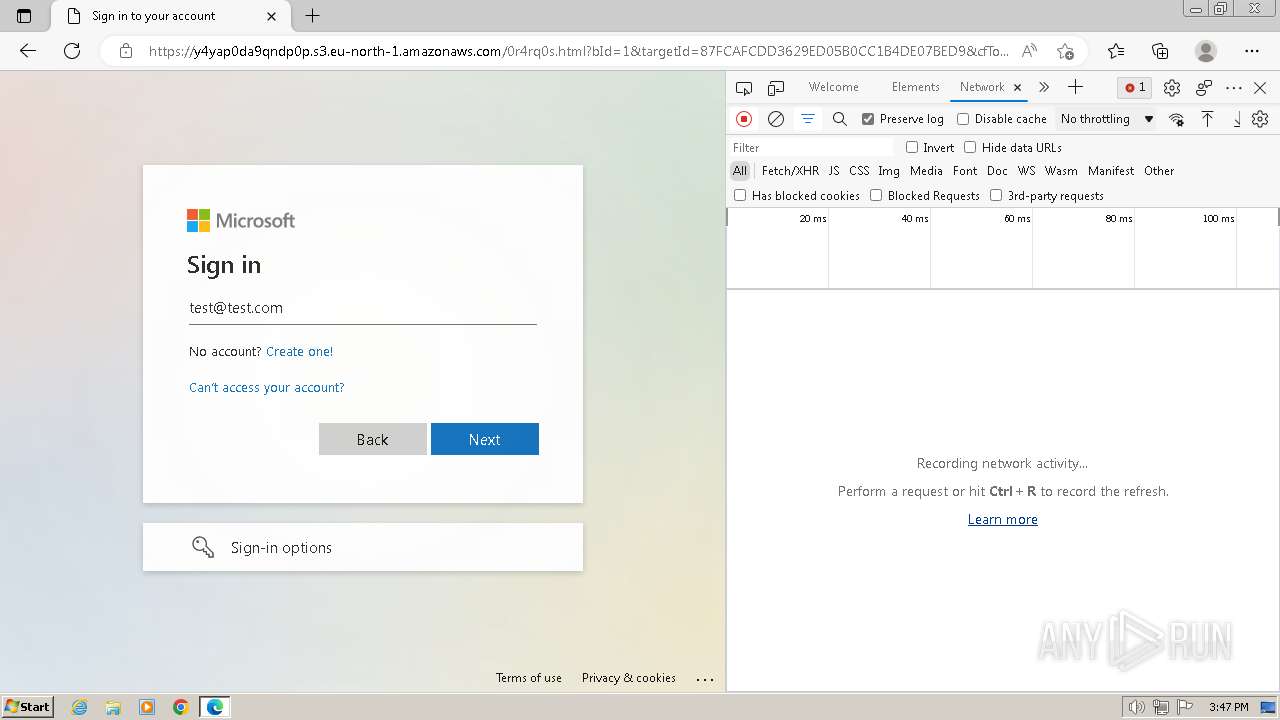
Task: Open Can't access your account? link
Action: click(x=267, y=388)
